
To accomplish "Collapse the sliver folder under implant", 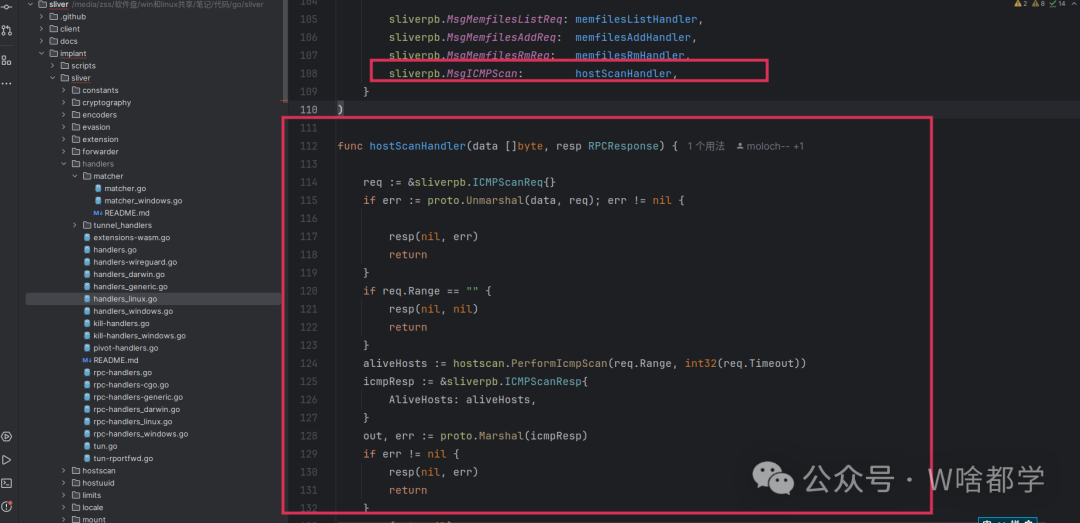I will (53, 78).
